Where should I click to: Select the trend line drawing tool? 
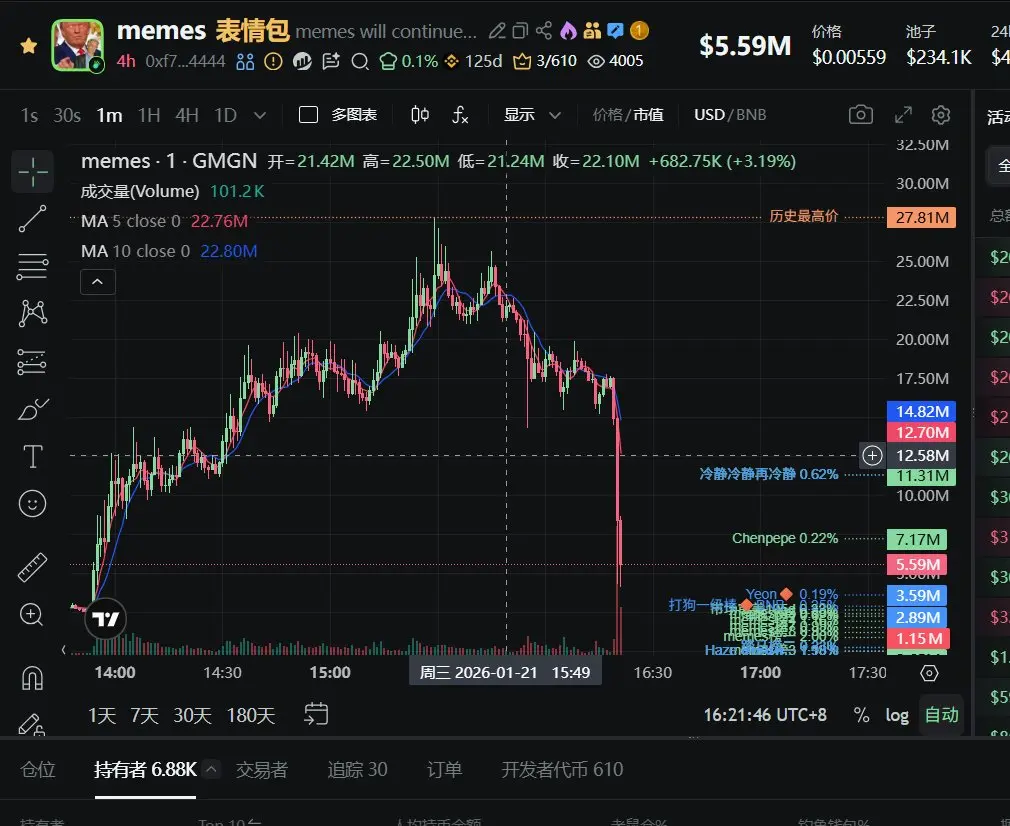pyautogui.click(x=32, y=218)
